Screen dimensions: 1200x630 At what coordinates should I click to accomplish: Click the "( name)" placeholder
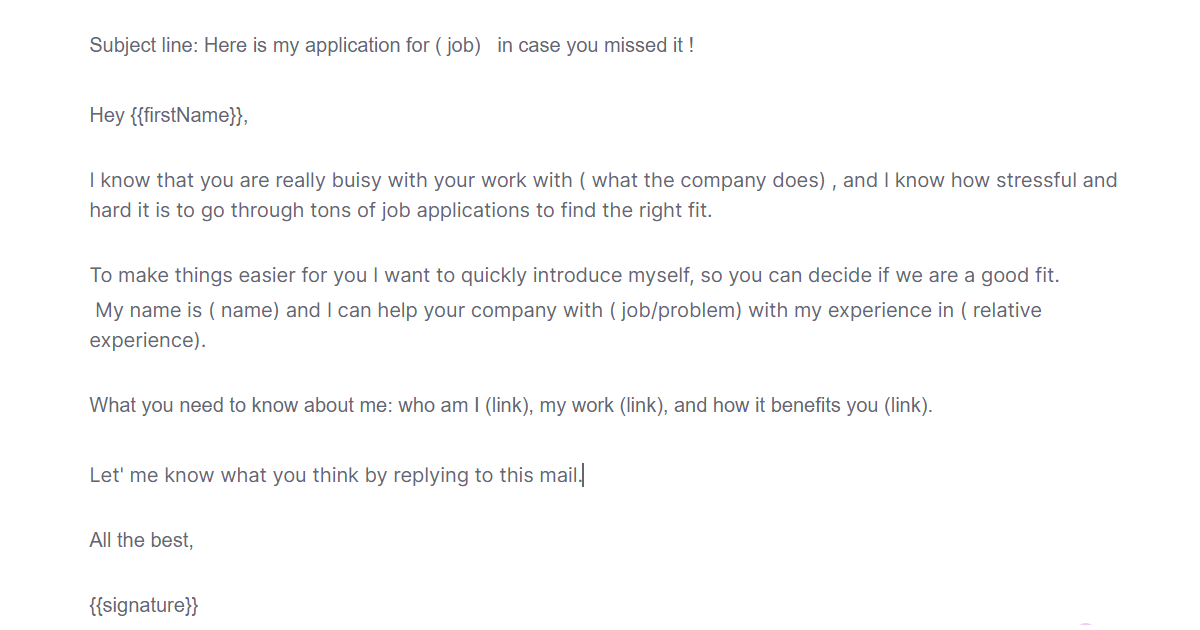click(x=243, y=310)
